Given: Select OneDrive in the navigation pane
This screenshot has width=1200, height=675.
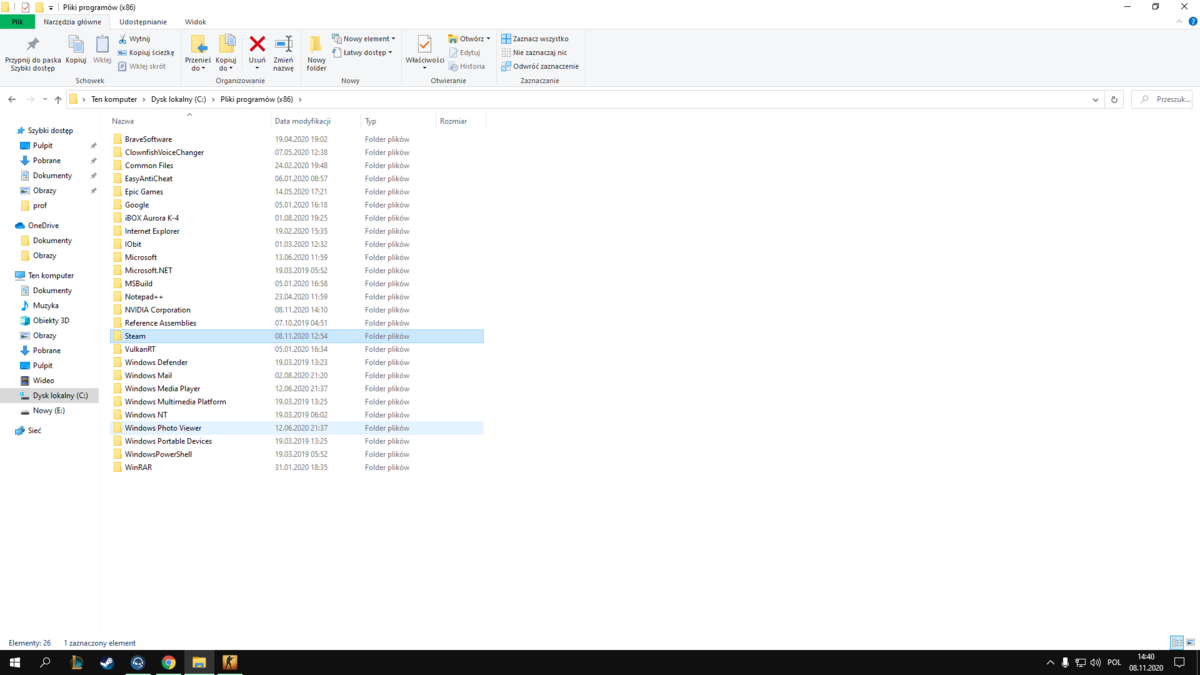Looking at the screenshot, I should tap(43, 226).
